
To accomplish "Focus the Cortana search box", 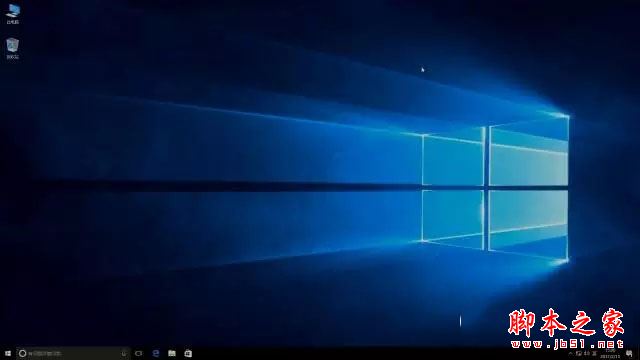I will coord(73,353).
